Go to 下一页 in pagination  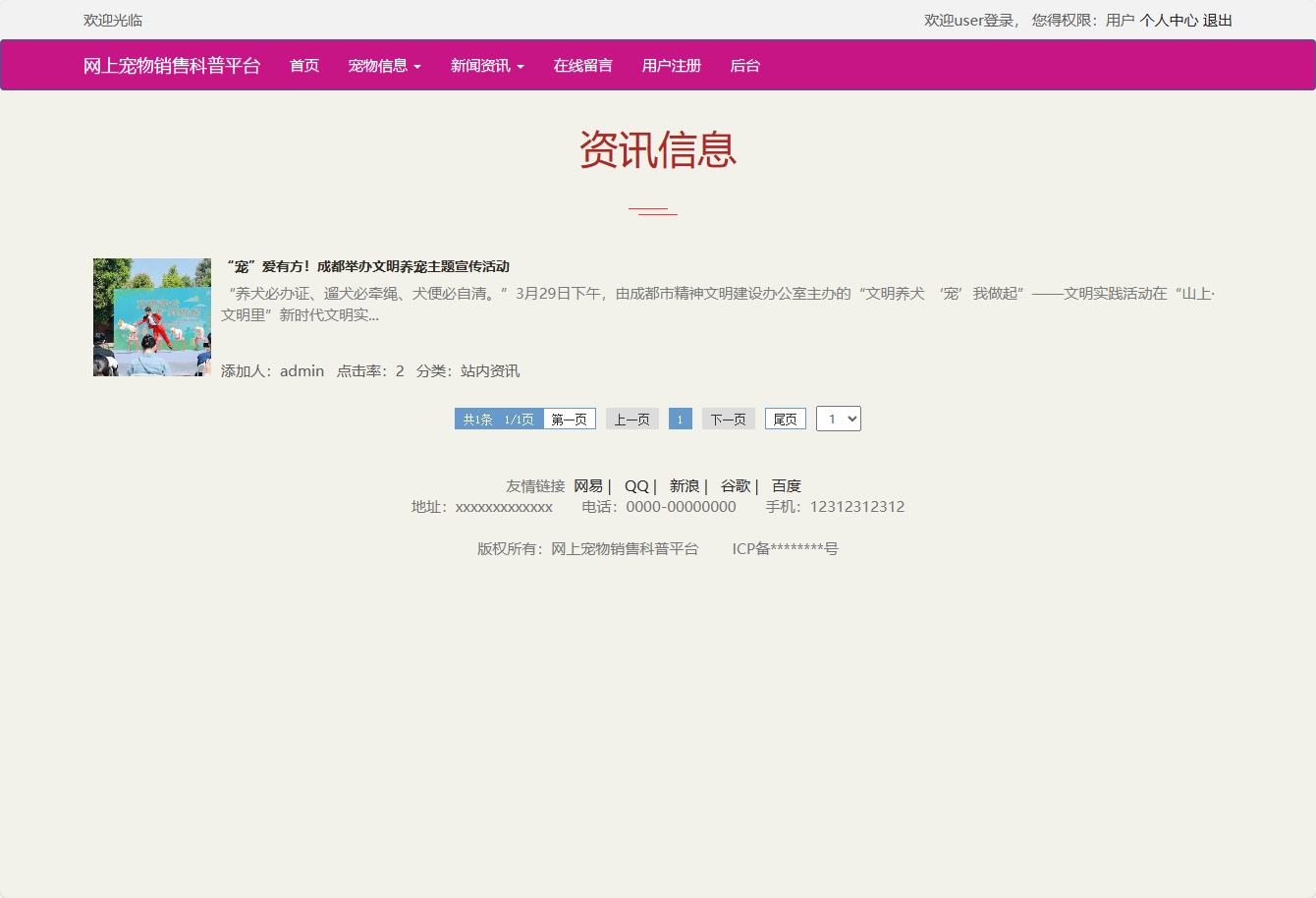(728, 418)
